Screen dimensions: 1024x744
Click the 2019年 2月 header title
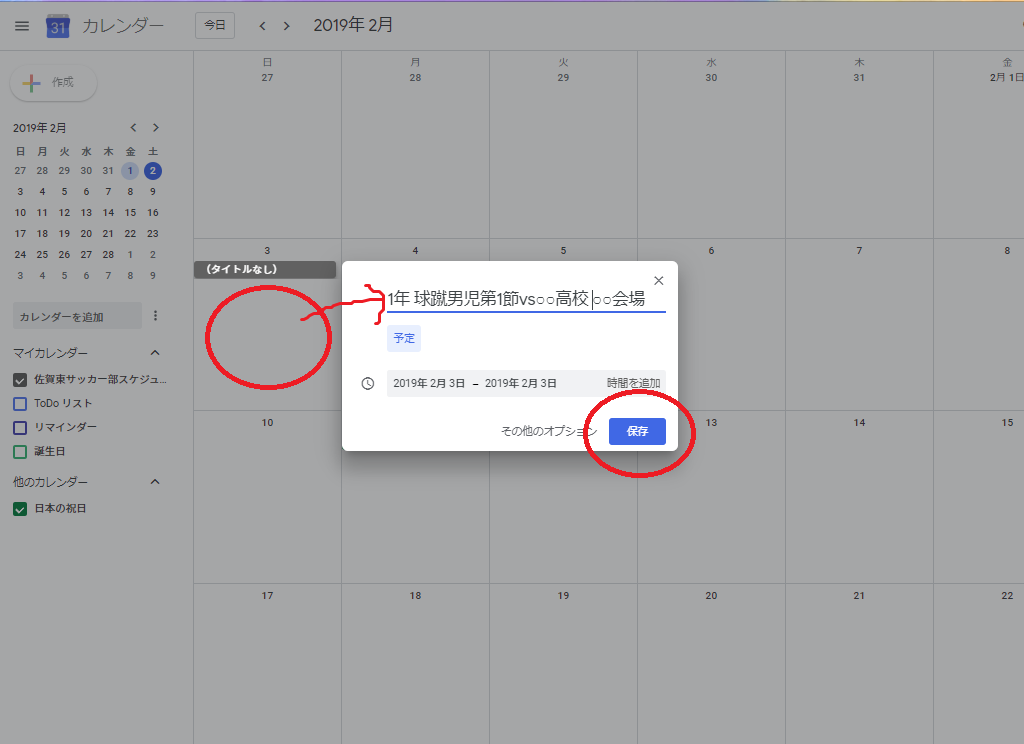pos(353,25)
